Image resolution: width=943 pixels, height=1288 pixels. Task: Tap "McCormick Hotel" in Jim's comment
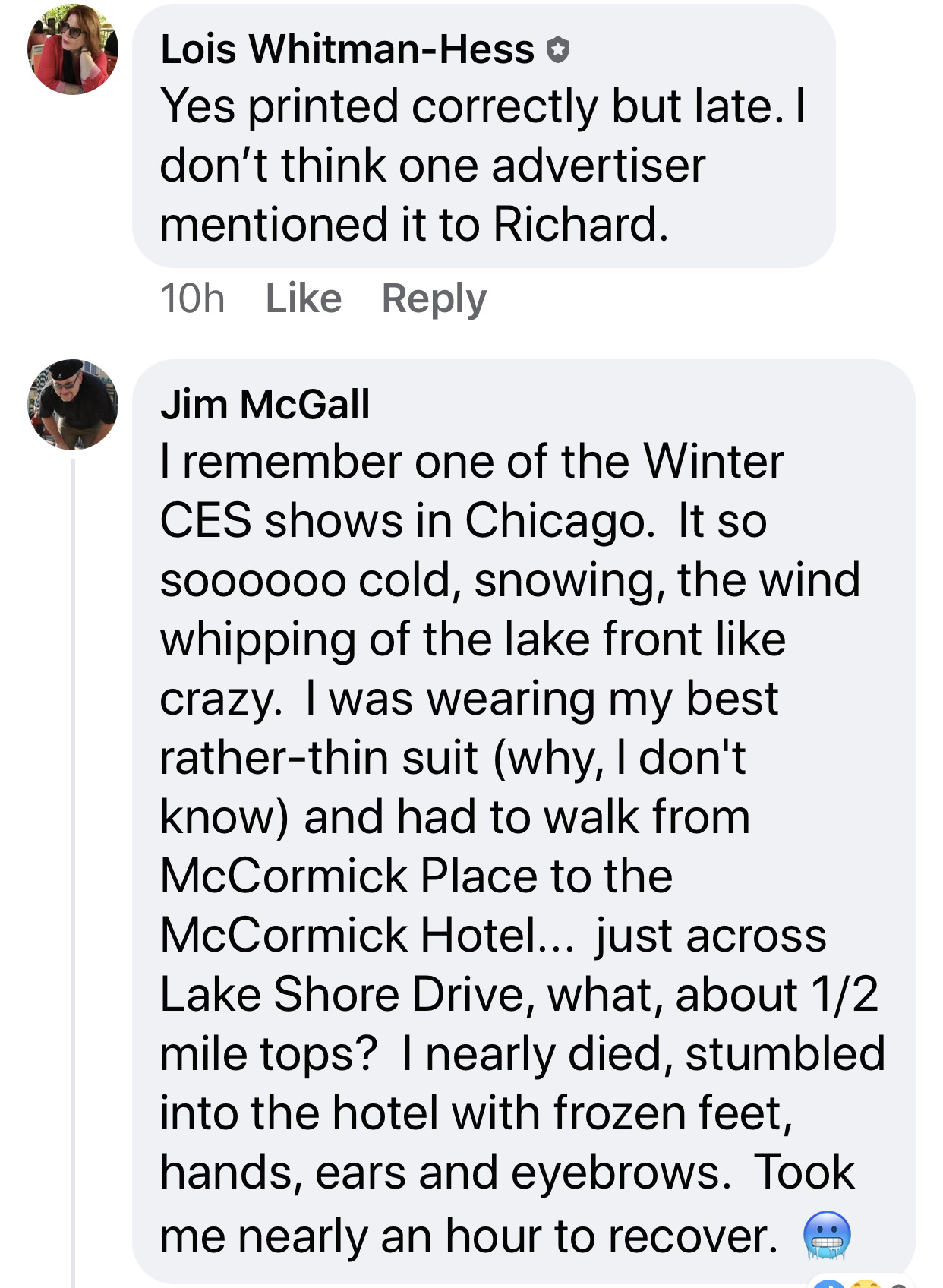(349, 935)
